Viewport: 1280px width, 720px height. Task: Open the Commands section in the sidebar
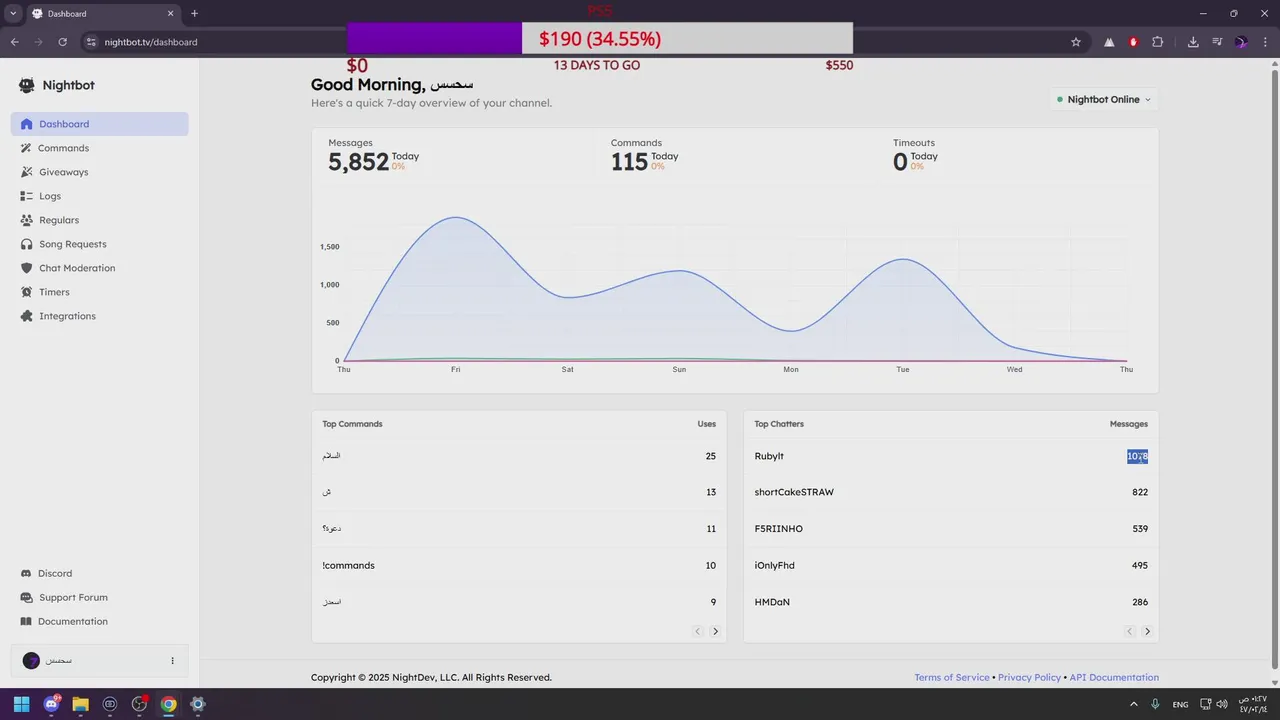(x=99, y=148)
